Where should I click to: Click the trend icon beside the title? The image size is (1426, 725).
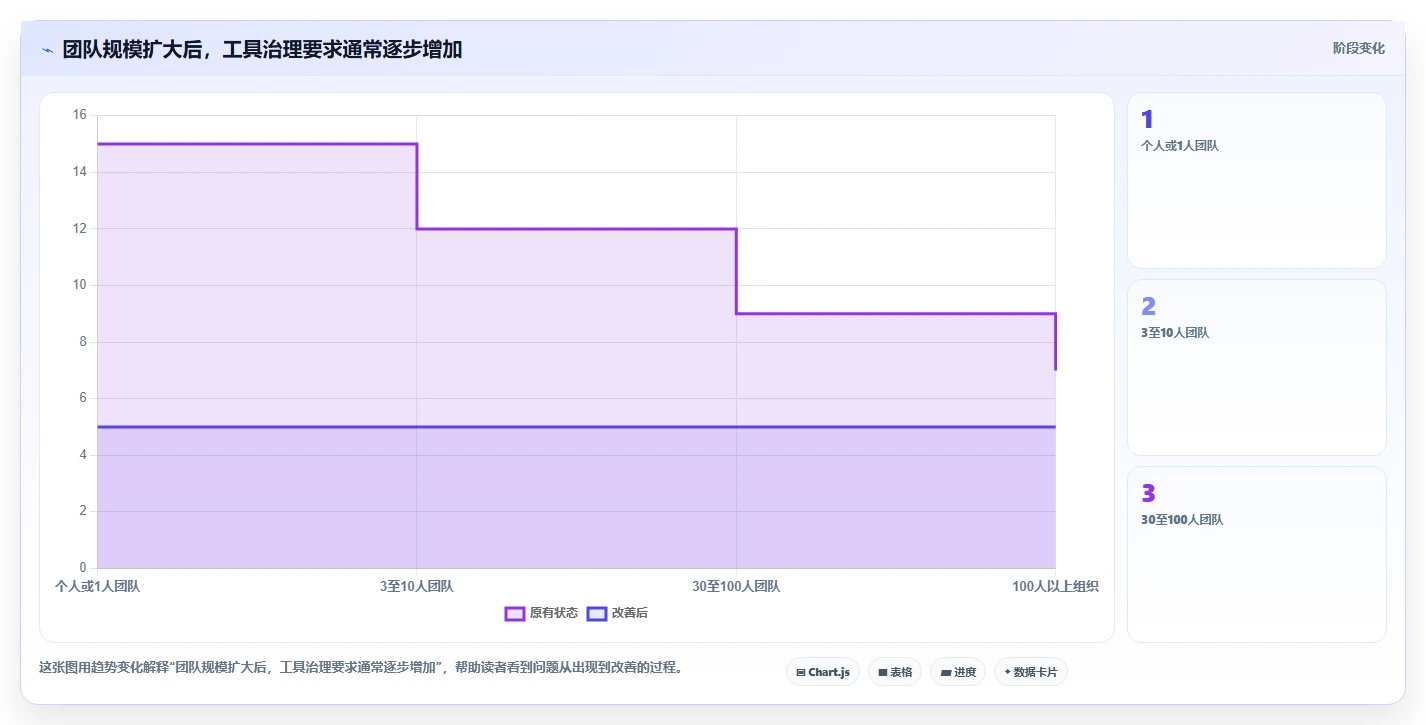pyautogui.click(x=47, y=50)
